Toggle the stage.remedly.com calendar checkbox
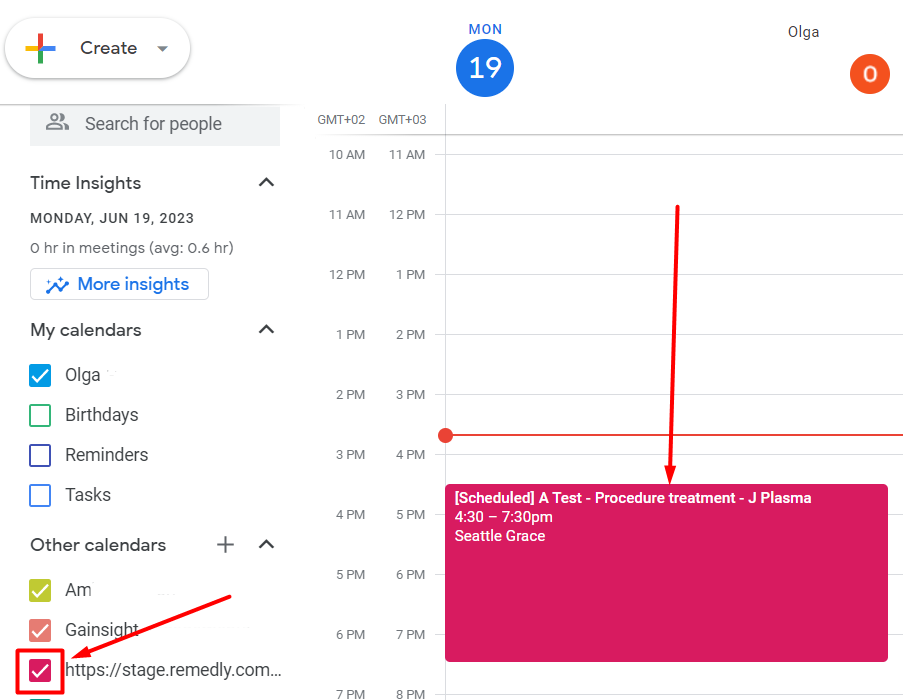The height and width of the screenshot is (700, 903). click(40, 671)
